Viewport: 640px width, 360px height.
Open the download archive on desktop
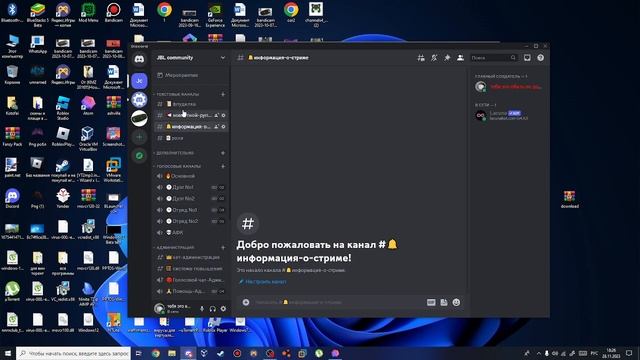[569, 199]
